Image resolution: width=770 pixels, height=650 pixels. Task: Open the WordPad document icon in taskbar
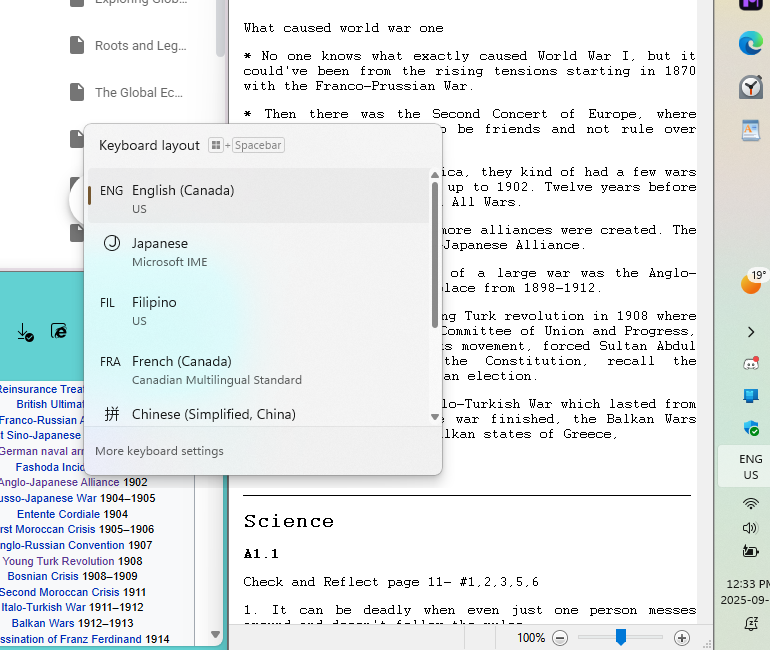click(750, 131)
